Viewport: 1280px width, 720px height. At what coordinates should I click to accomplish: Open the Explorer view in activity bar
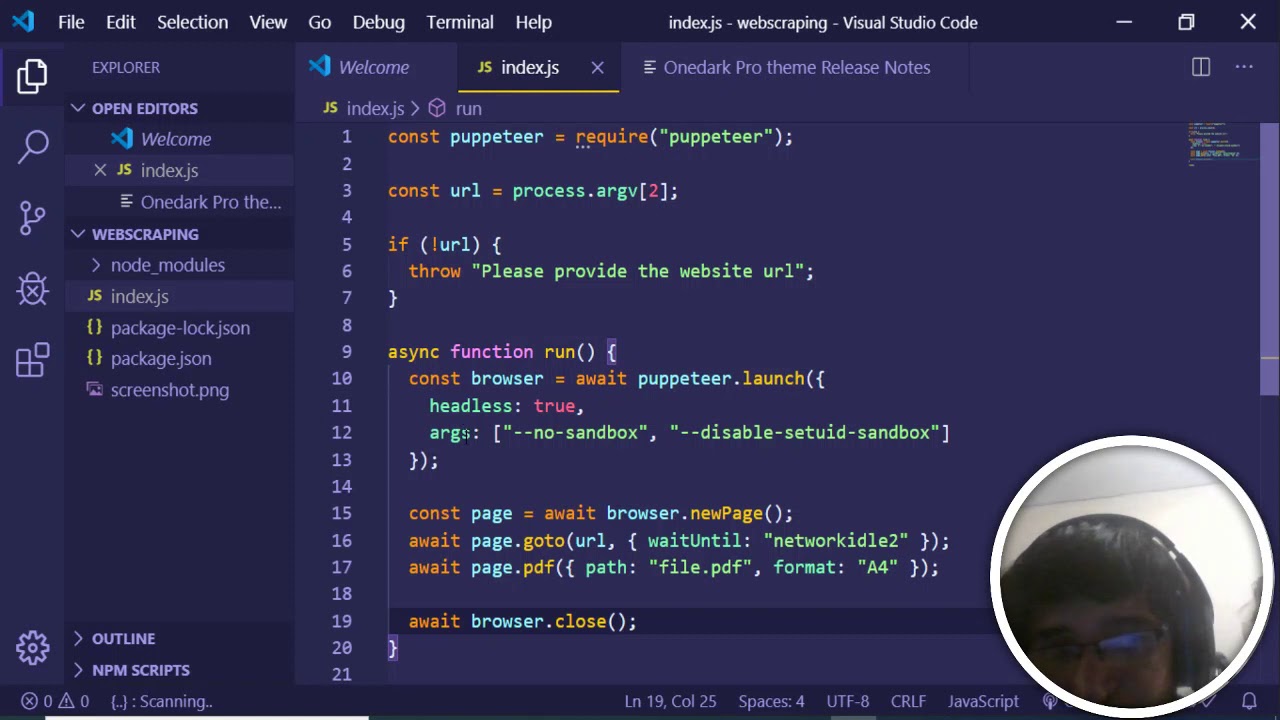coord(32,76)
